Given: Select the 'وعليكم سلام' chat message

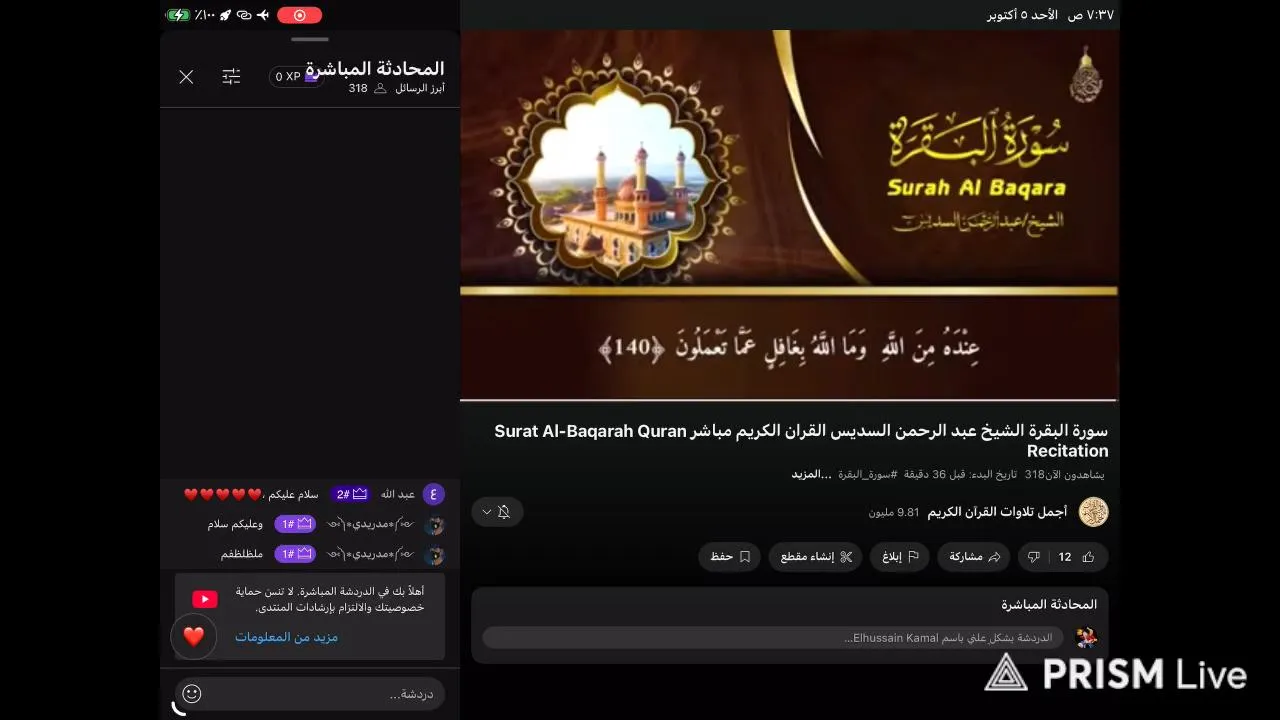Looking at the screenshot, I should pyautogui.click(x=235, y=524).
